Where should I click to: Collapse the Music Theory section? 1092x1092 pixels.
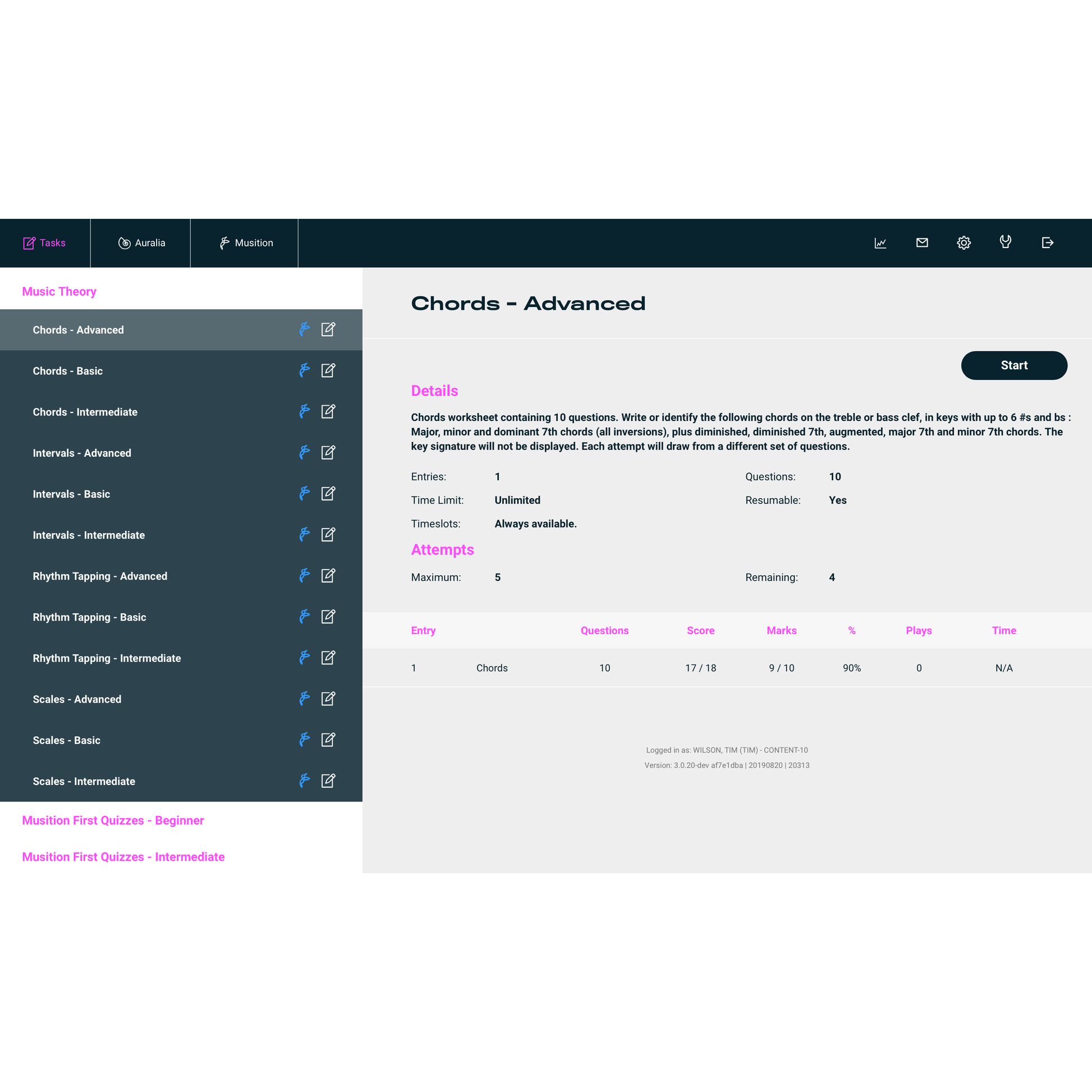[59, 292]
